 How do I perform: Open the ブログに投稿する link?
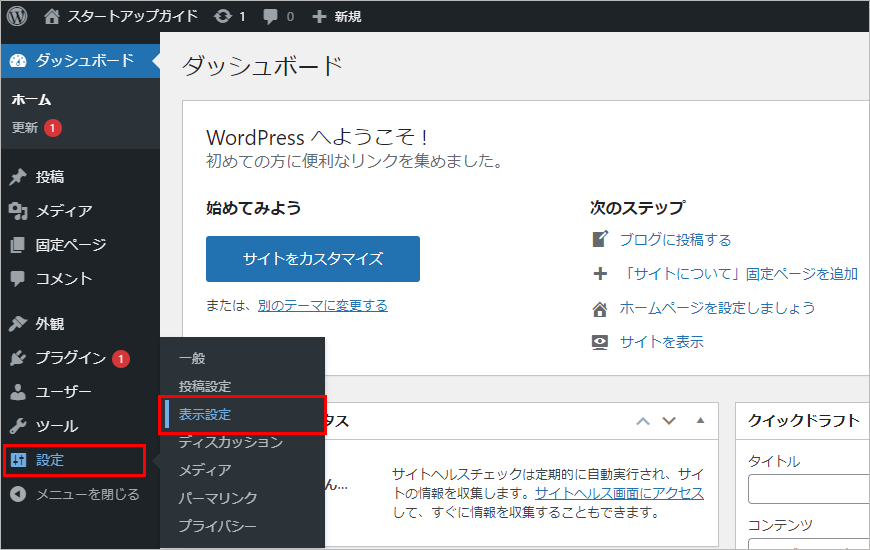(x=675, y=240)
